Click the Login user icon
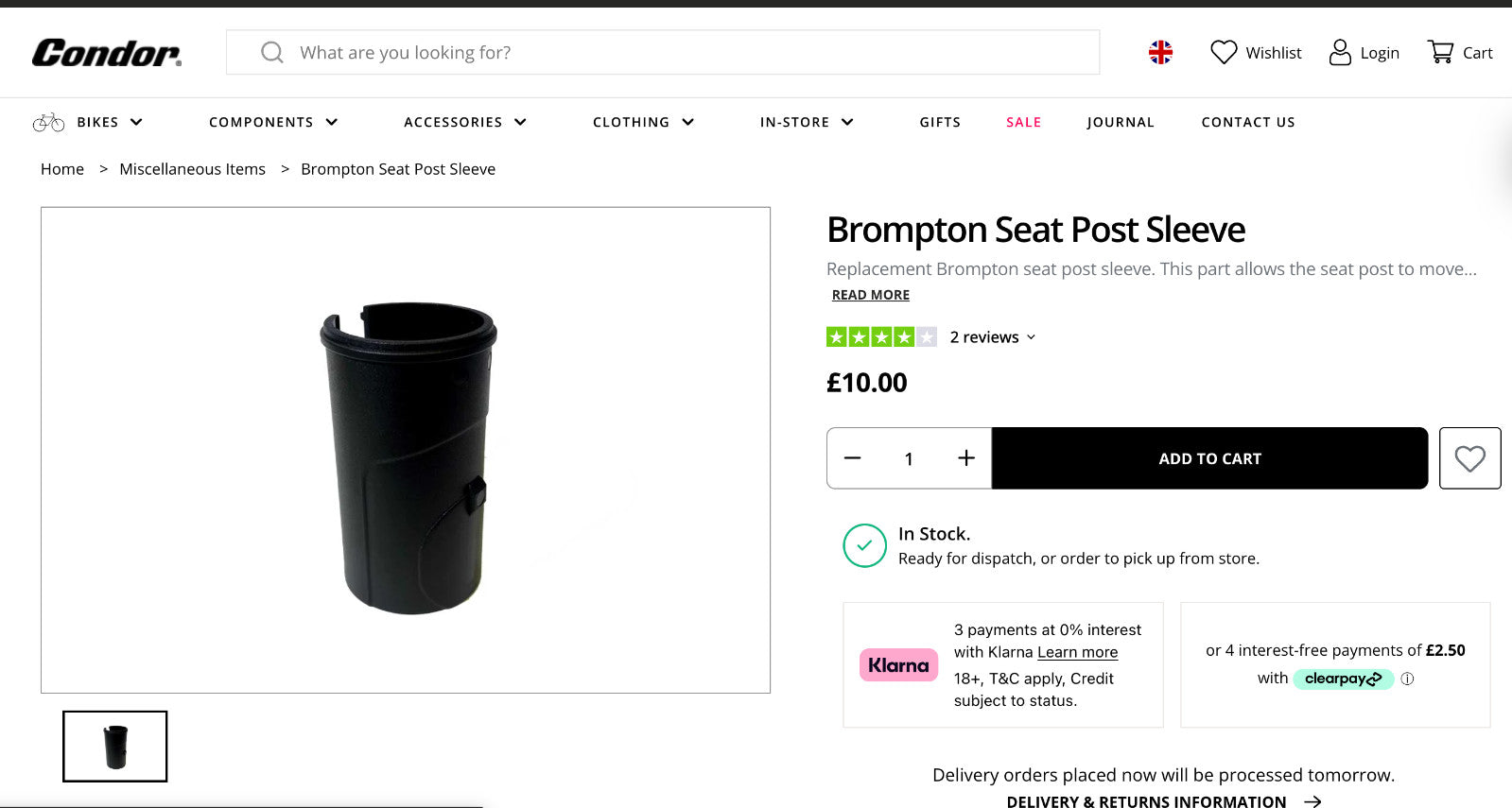Viewport: 1512px width, 808px height. coord(1340,53)
